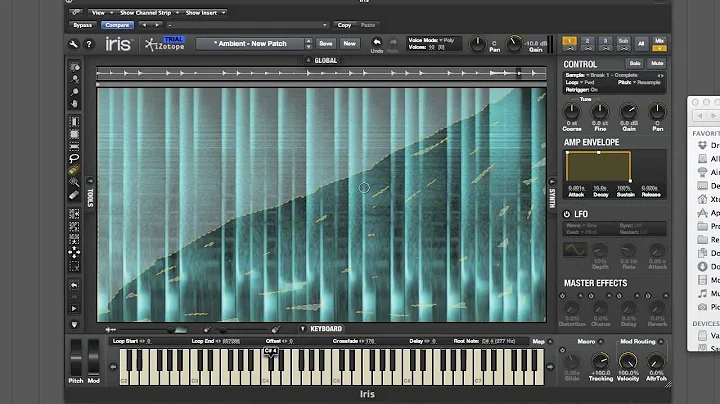Click the Dropbox icon in Finder sidebar
Image resolution: width=720 pixels, height=404 pixels.
[x=702, y=145]
